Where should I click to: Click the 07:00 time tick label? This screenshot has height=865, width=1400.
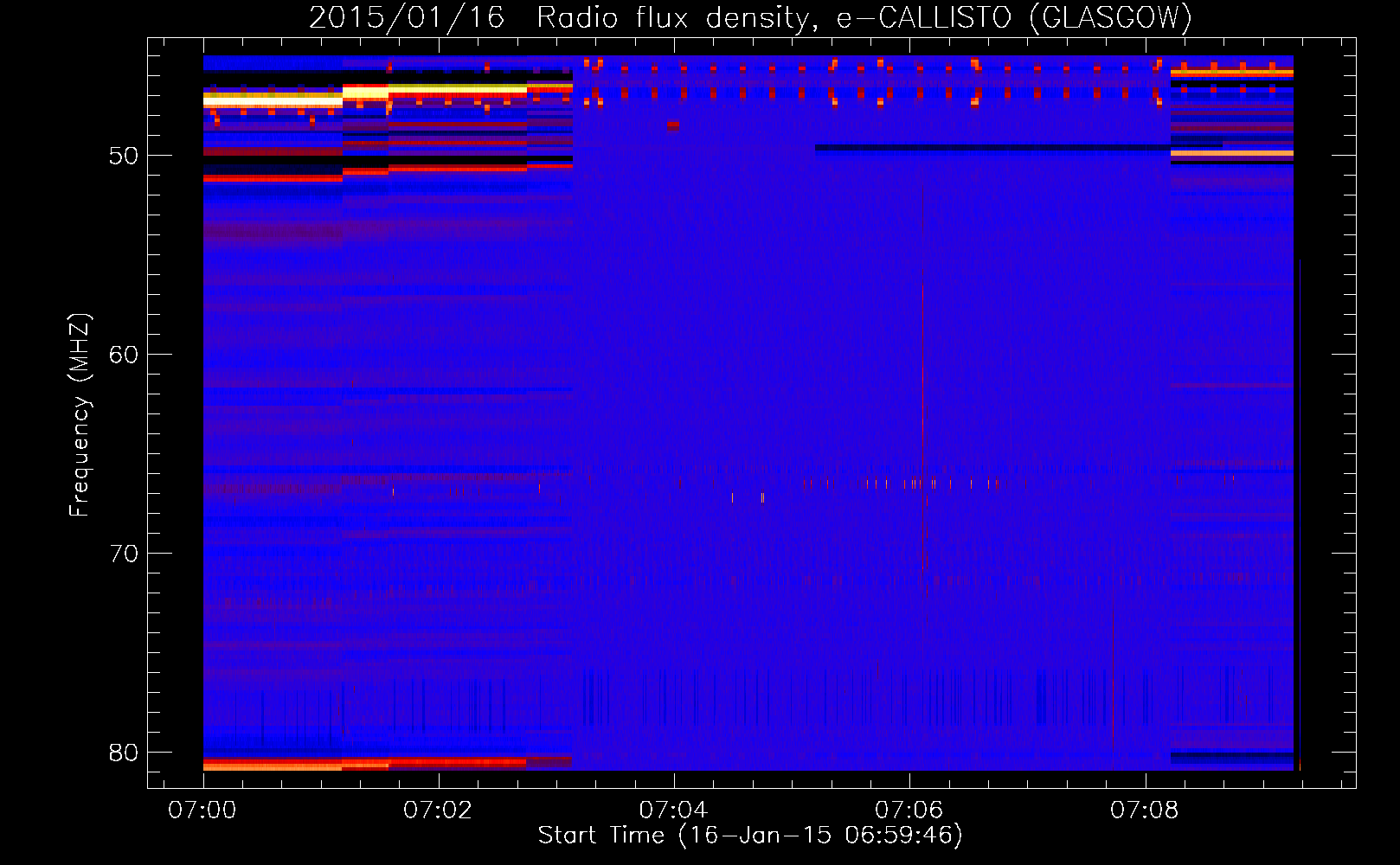pyautogui.click(x=202, y=811)
